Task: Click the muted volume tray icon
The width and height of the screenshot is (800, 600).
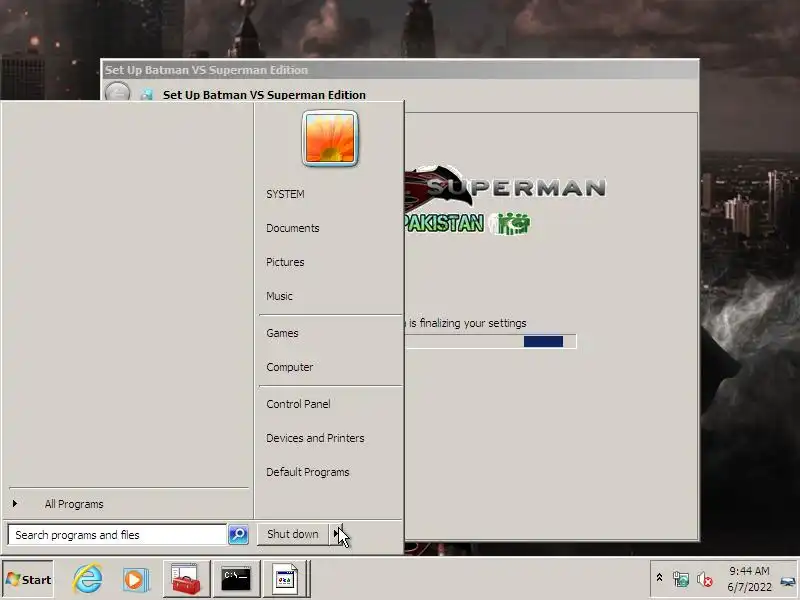Action: pos(705,579)
